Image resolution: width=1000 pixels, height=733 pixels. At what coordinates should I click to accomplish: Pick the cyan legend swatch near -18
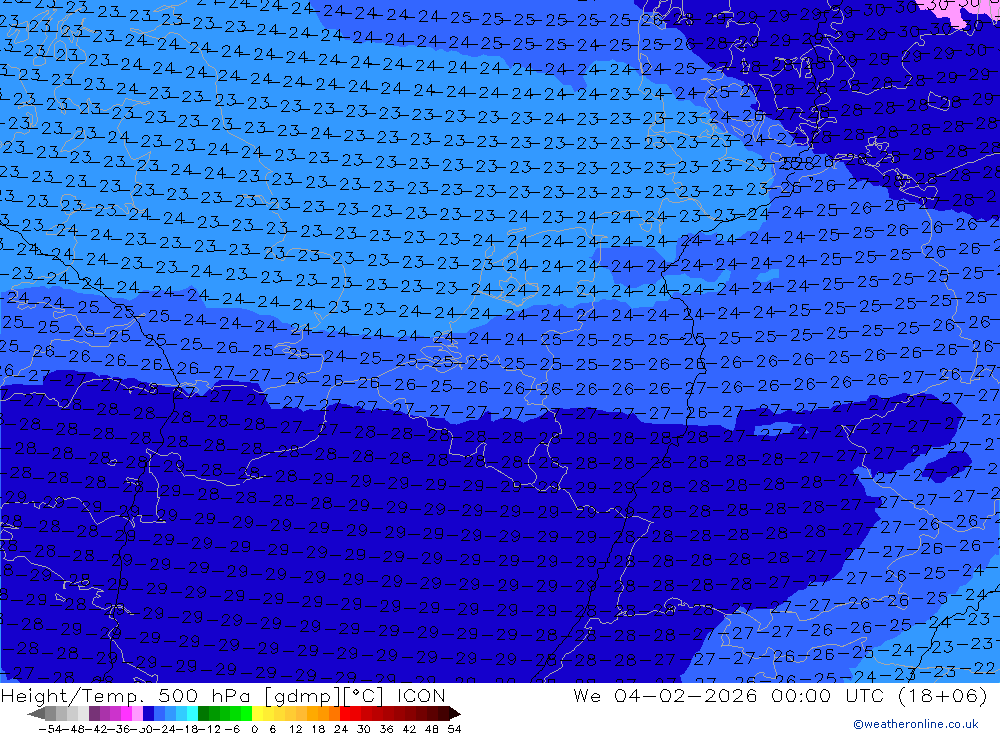(x=192, y=714)
